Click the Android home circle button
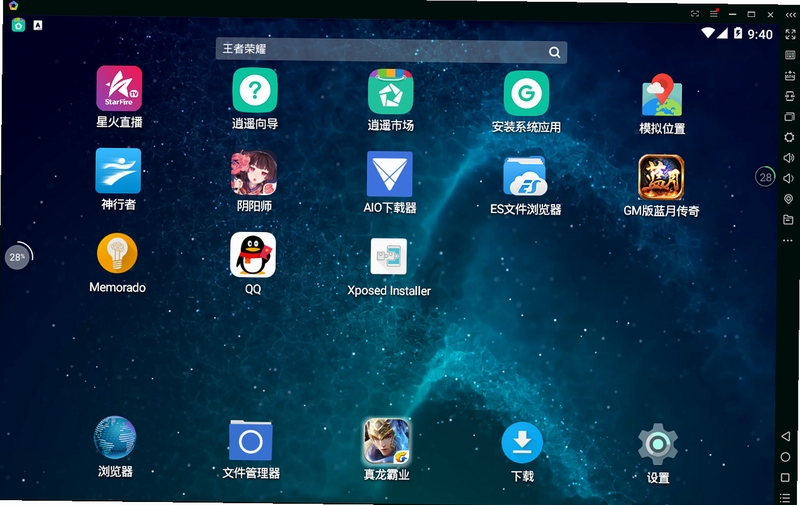 click(785, 457)
